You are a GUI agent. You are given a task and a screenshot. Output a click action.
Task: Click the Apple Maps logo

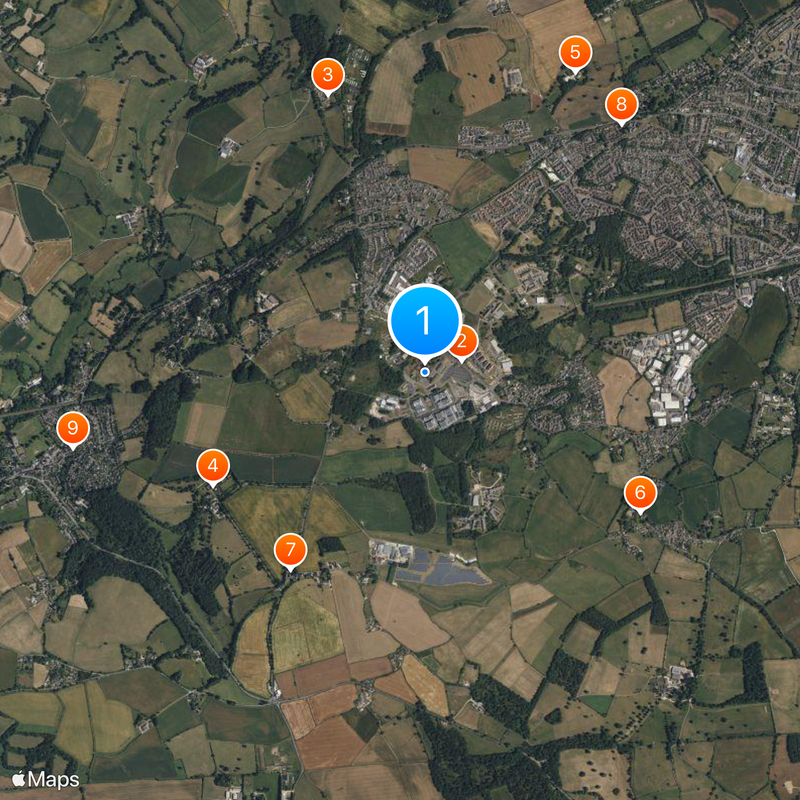tap(46, 779)
